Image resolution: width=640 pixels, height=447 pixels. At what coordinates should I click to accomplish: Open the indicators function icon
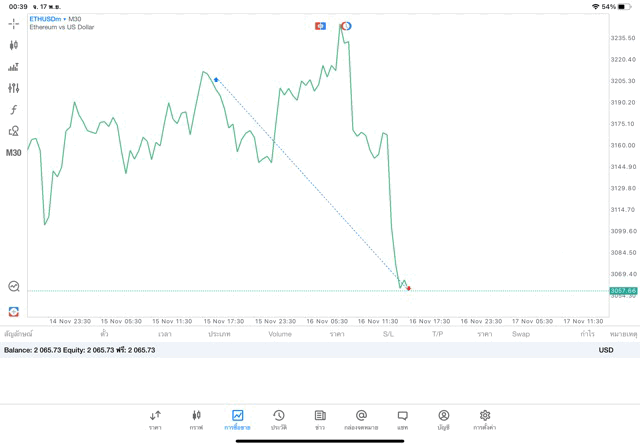point(13,110)
